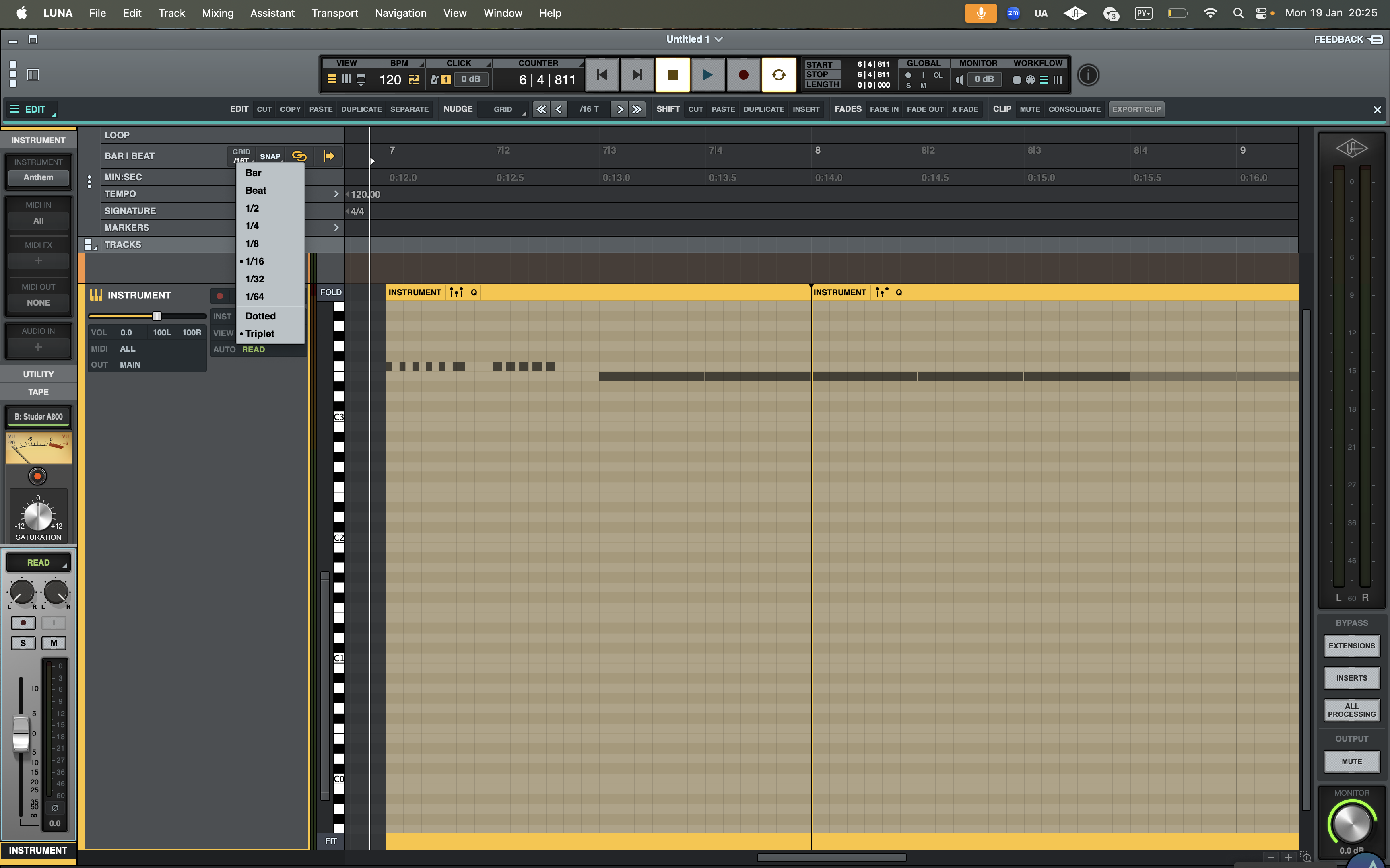Click the tempo sync icon next to 120
Image resolution: width=1390 pixels, height=868 pixels.
pyautogui.click(x=414, y=80)
